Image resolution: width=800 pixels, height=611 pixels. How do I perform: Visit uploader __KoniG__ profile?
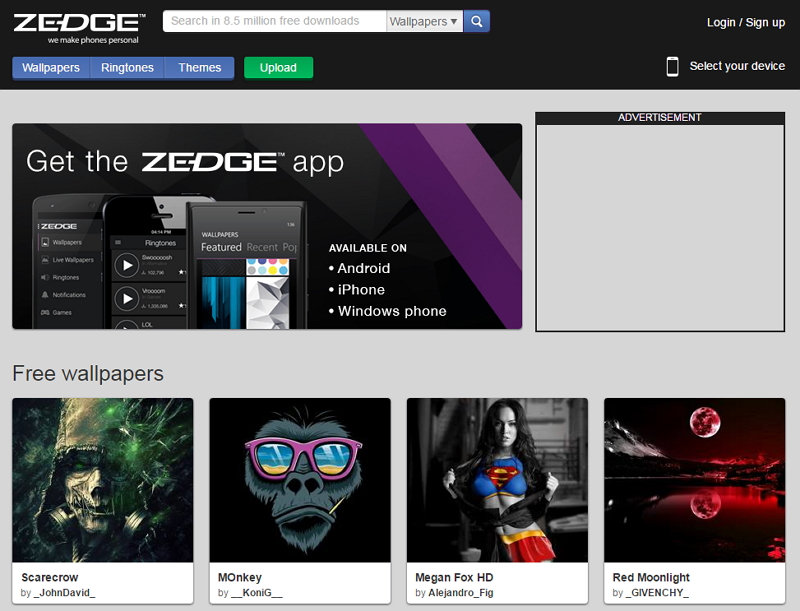[x=257, y=593]
